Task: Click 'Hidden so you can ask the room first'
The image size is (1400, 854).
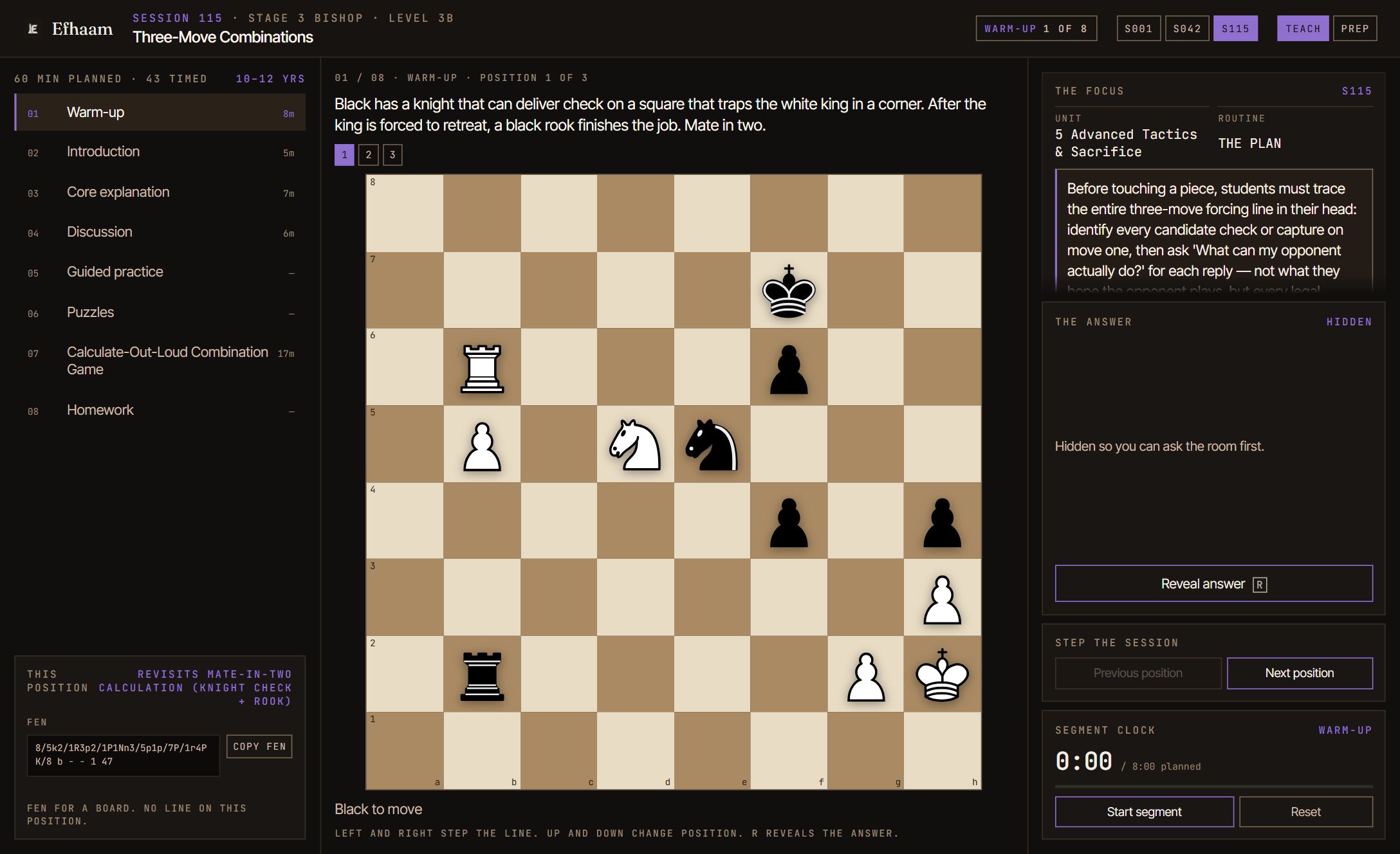Action: [1159, 446]
